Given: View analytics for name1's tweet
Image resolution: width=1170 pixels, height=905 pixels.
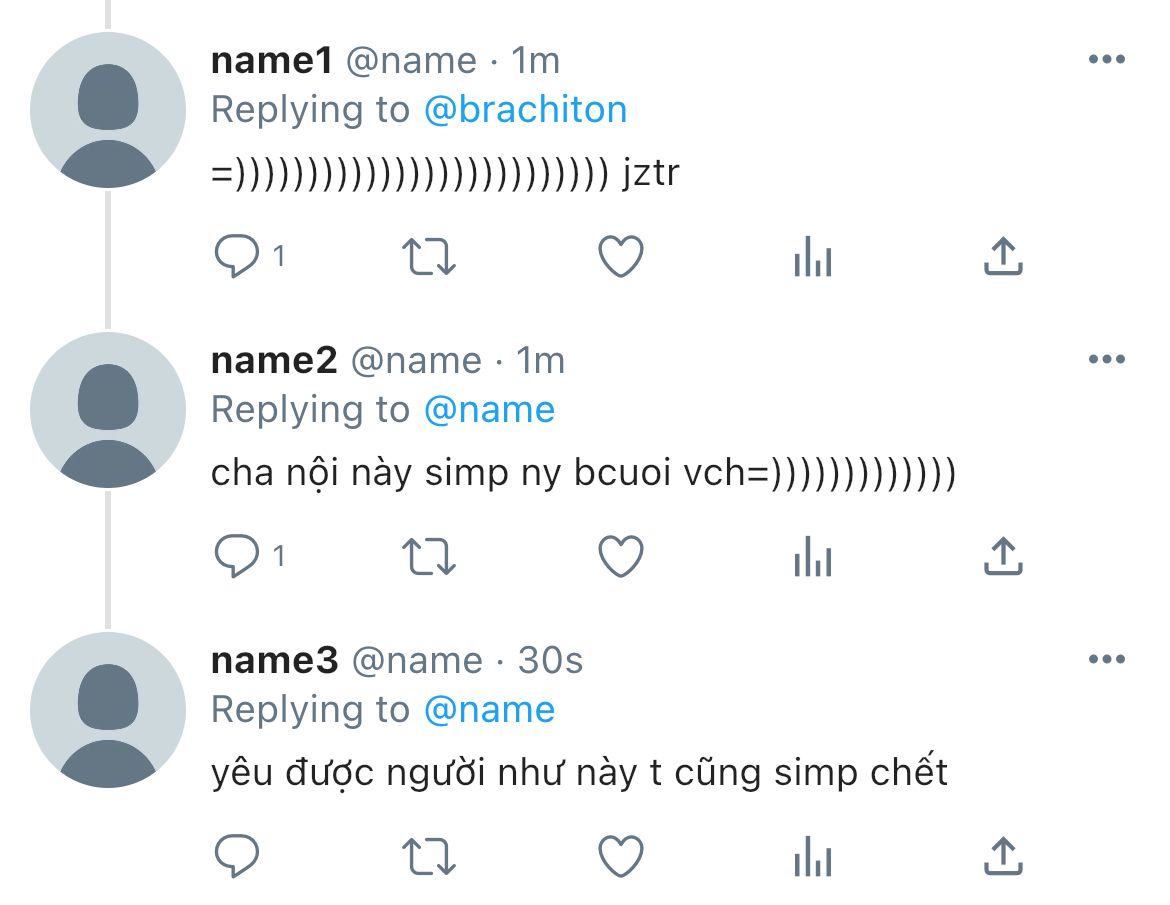Looking at the screenshot, I should coord(813,256).
